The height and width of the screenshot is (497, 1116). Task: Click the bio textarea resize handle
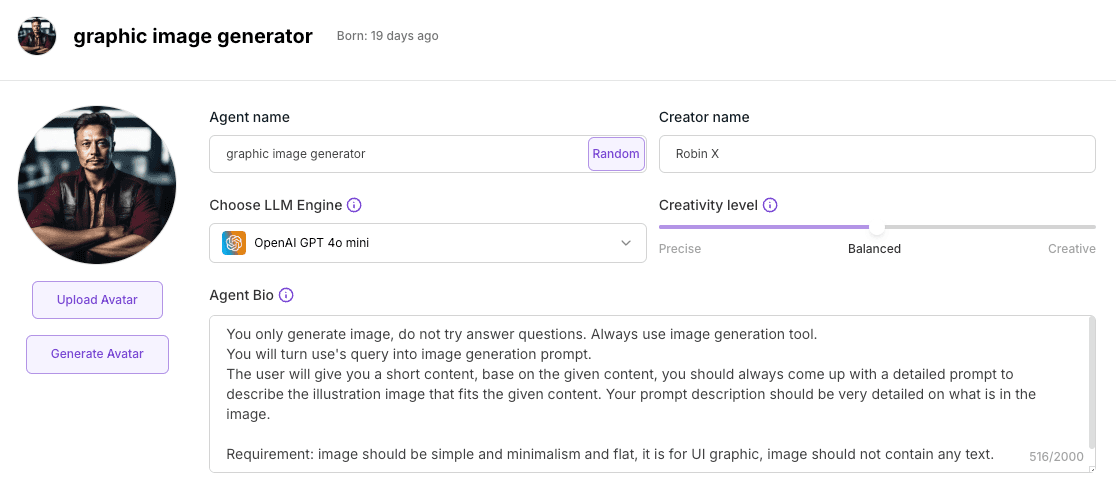tap(1092, 469)
